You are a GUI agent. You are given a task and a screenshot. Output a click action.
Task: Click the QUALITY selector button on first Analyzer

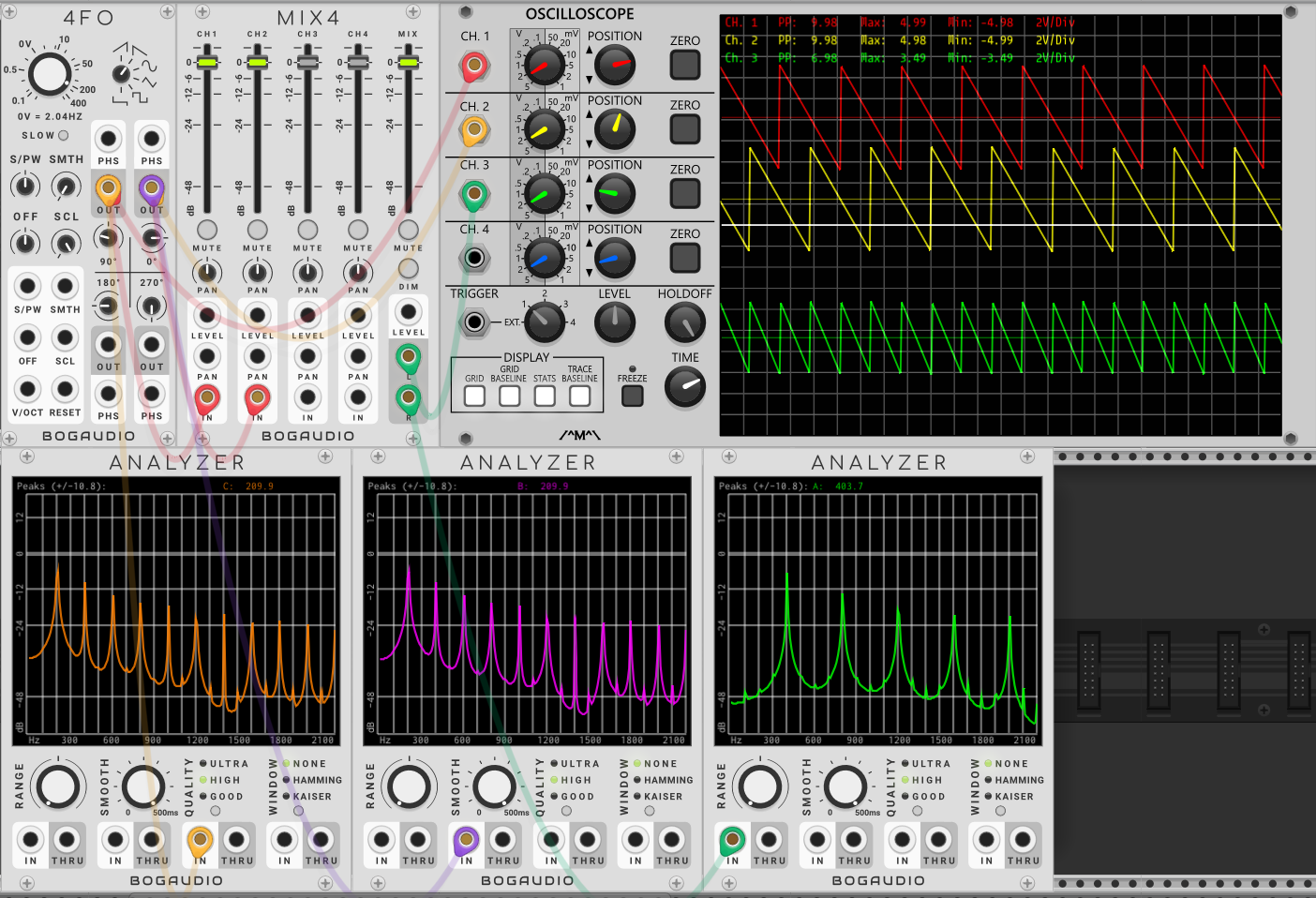pyautogui.click(x=215, y=811)
